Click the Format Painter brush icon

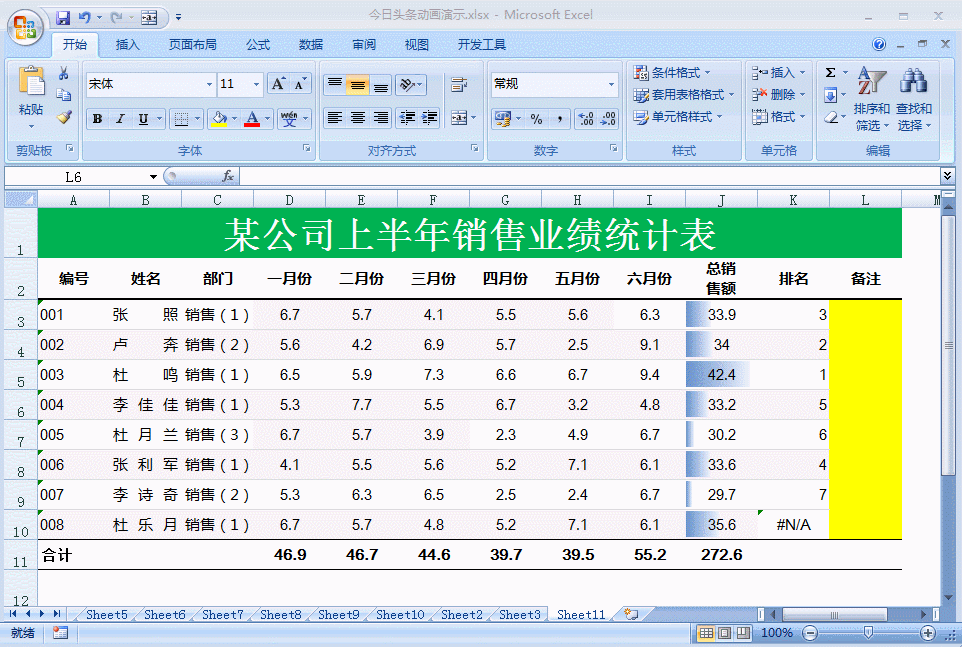(64, 117)
